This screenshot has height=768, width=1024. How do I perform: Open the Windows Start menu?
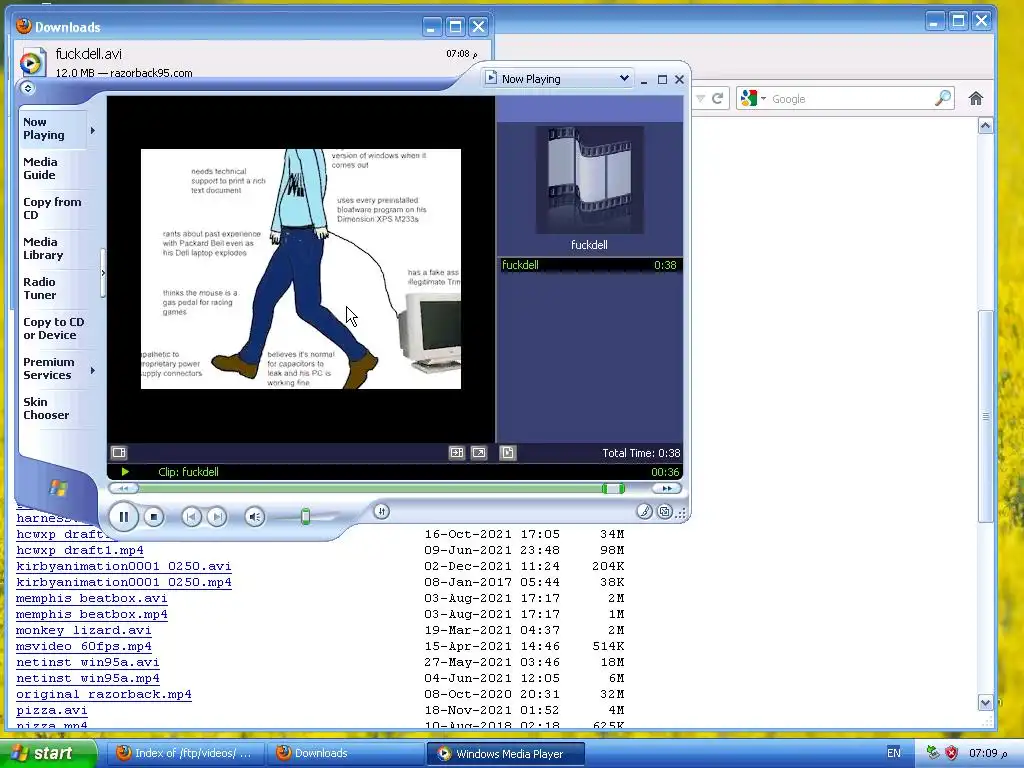point(48,753)
